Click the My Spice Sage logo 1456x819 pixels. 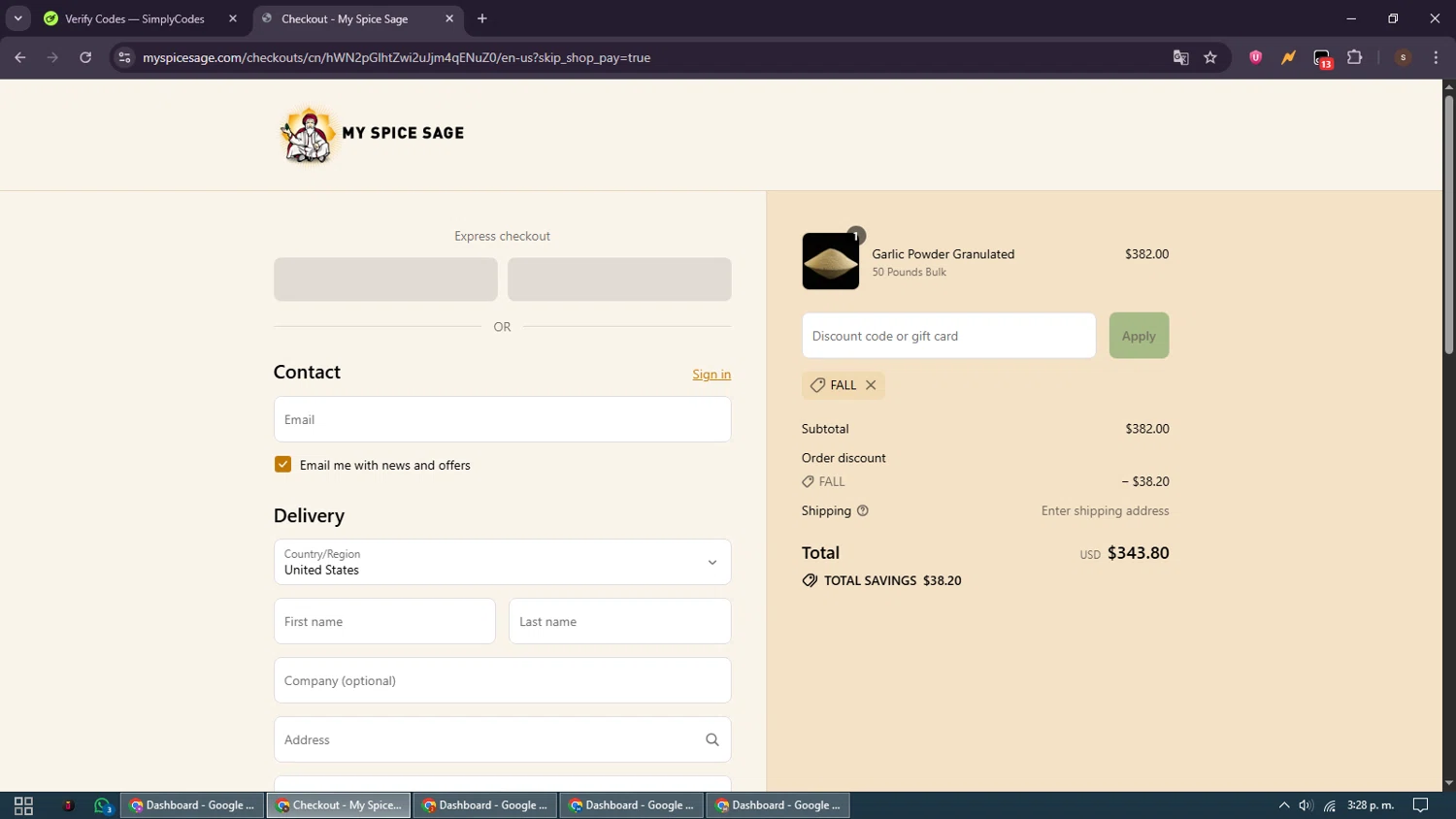pos(372,134)
